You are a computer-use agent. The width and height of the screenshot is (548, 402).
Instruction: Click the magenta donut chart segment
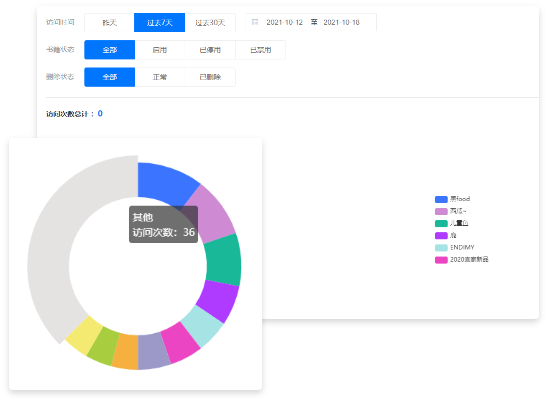click(180, 343)
